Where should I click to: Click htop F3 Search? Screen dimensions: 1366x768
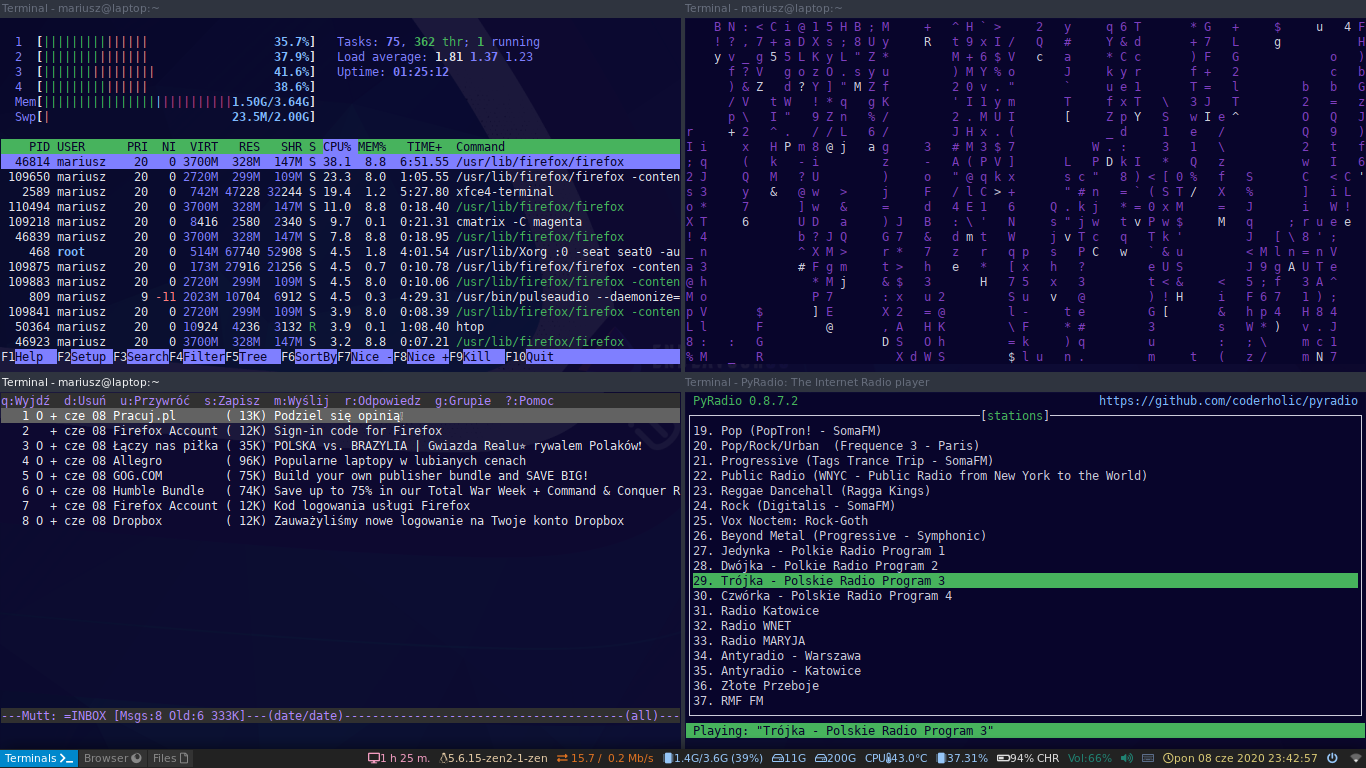click(x=141, y=357)
